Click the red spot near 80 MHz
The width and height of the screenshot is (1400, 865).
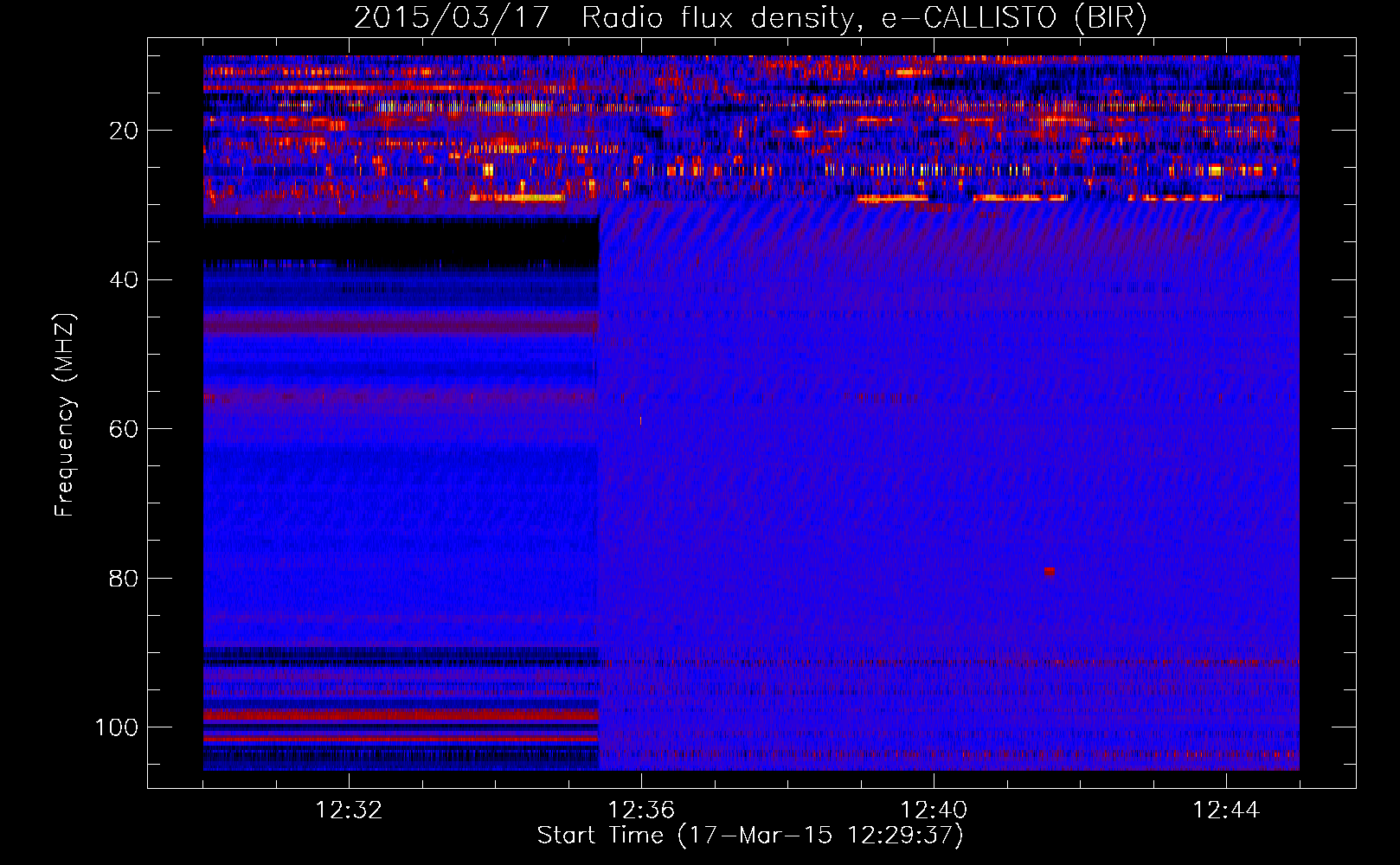(1050, 572)
